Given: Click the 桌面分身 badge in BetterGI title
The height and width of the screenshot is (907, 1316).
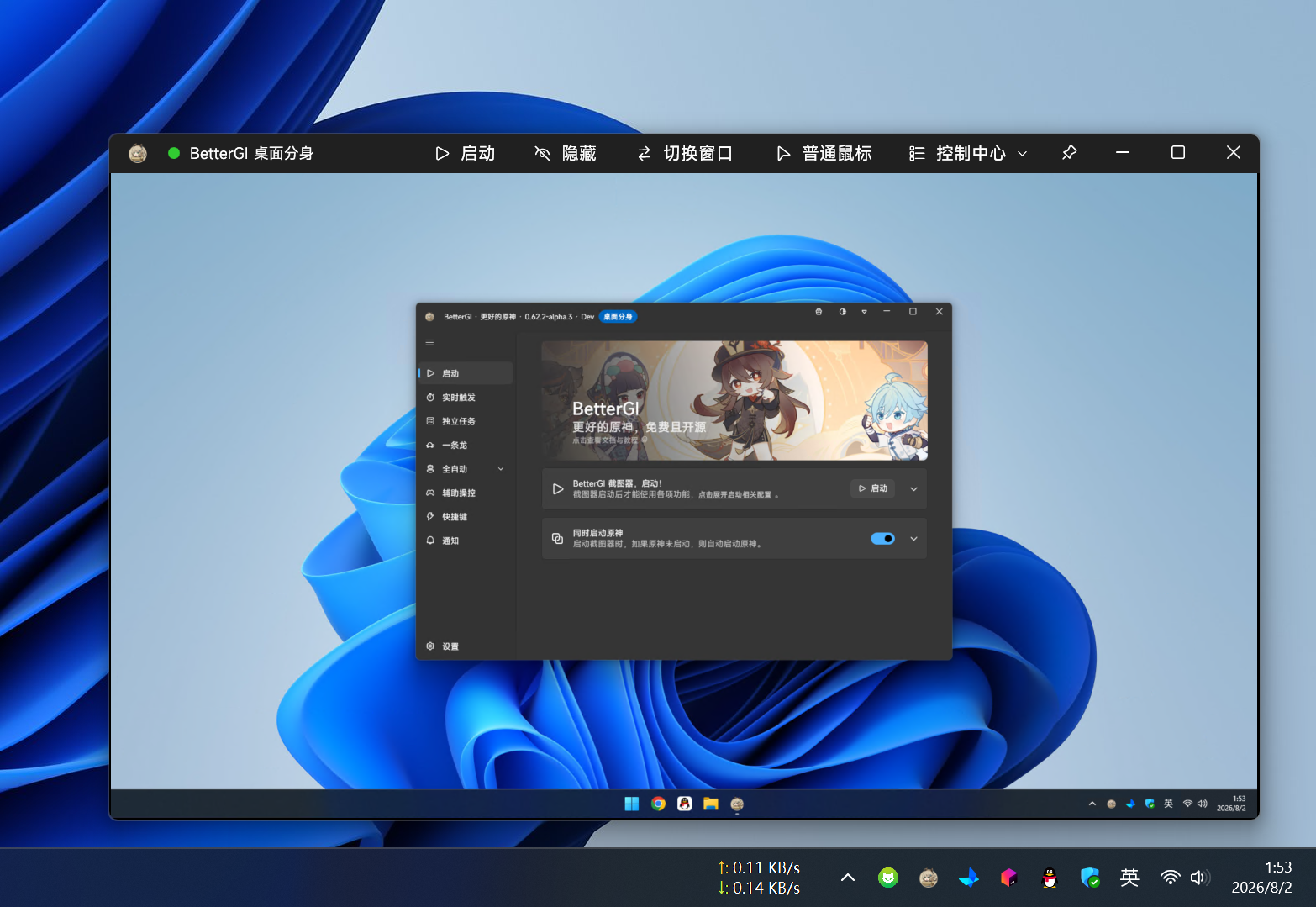Looking at the screenshot, I should click(618, 317).
